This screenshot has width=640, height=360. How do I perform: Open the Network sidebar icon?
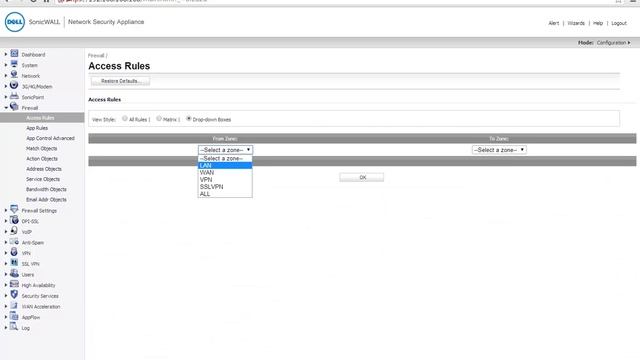click(x=14, y=75)
